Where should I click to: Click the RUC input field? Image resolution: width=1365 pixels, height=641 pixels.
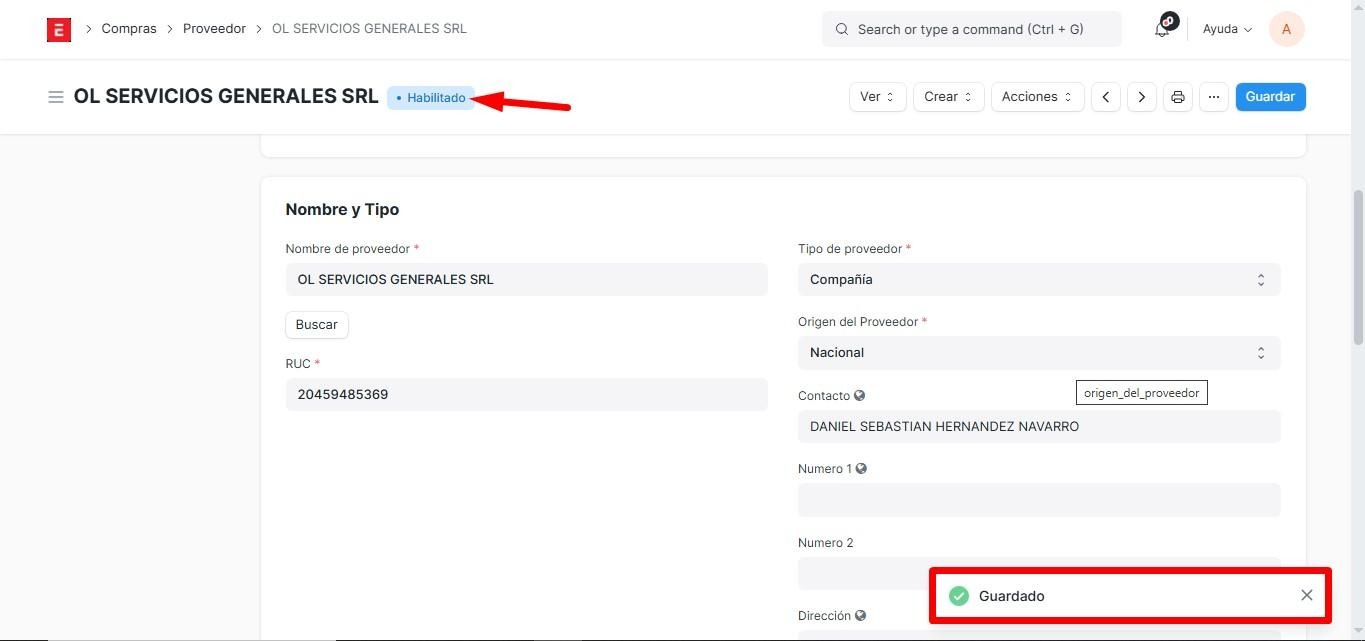tap(526, 395)
